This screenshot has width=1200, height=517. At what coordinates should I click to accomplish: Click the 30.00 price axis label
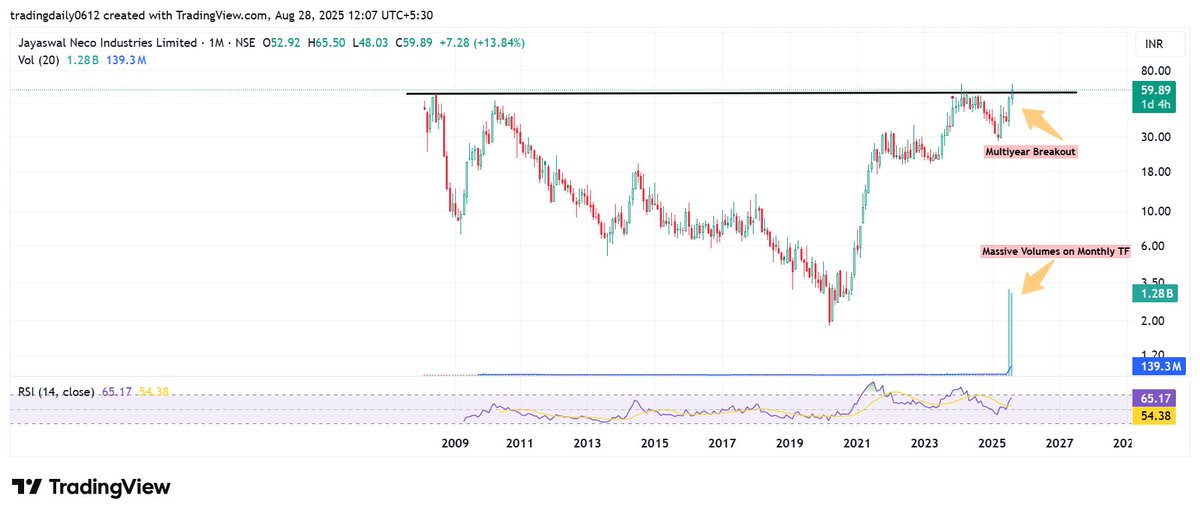click(x=1156, y=136)
